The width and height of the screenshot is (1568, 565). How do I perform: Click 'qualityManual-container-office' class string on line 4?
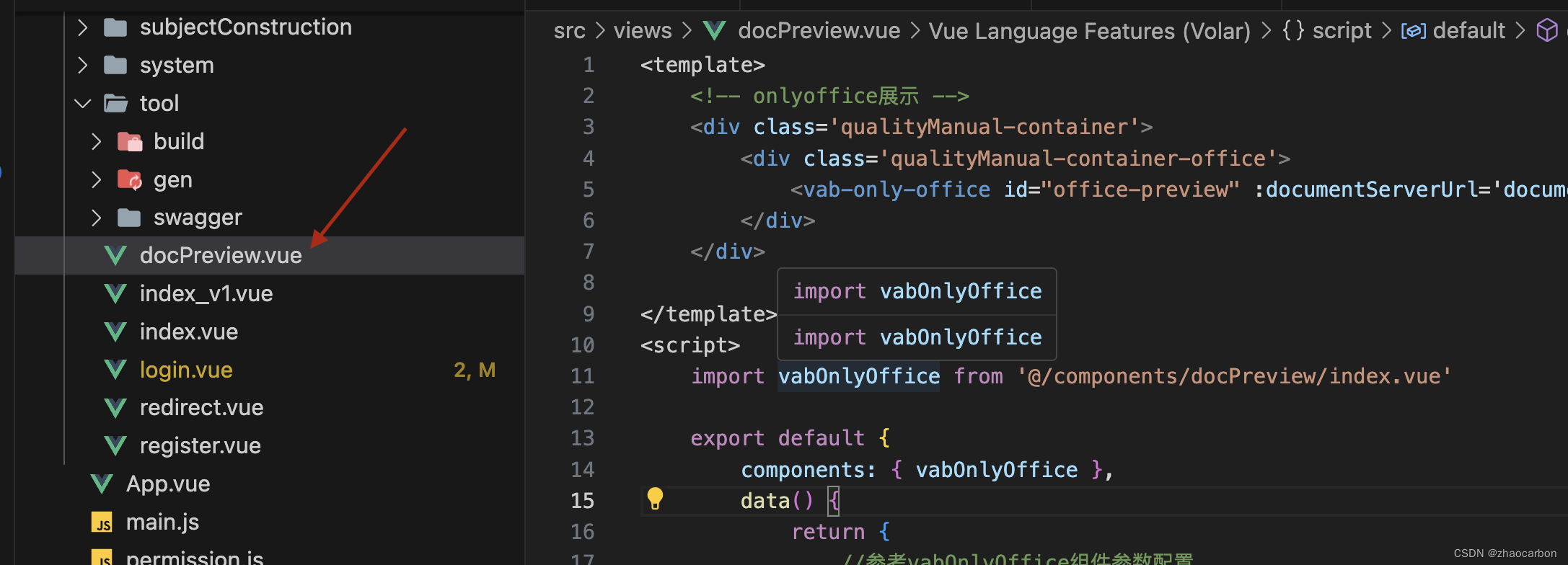click(x=1078, y=159)
